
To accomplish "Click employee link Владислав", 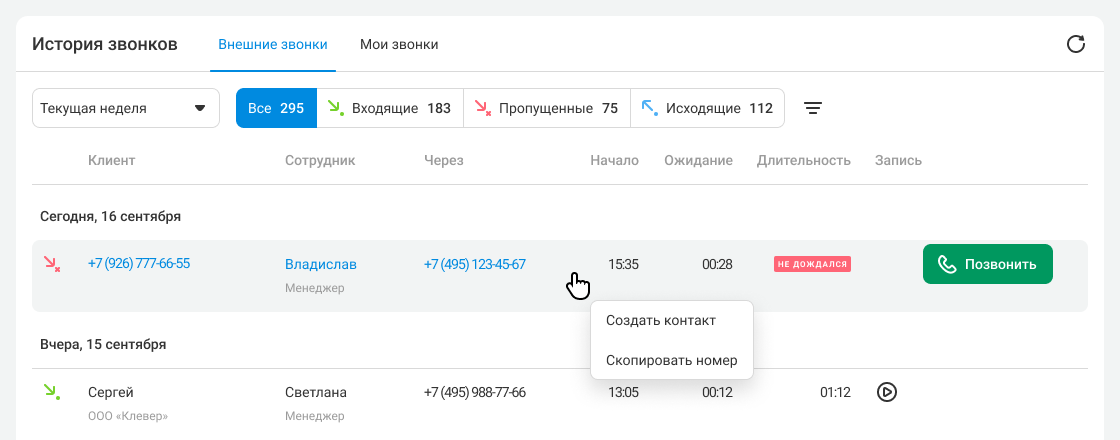I will coord(321,265).
